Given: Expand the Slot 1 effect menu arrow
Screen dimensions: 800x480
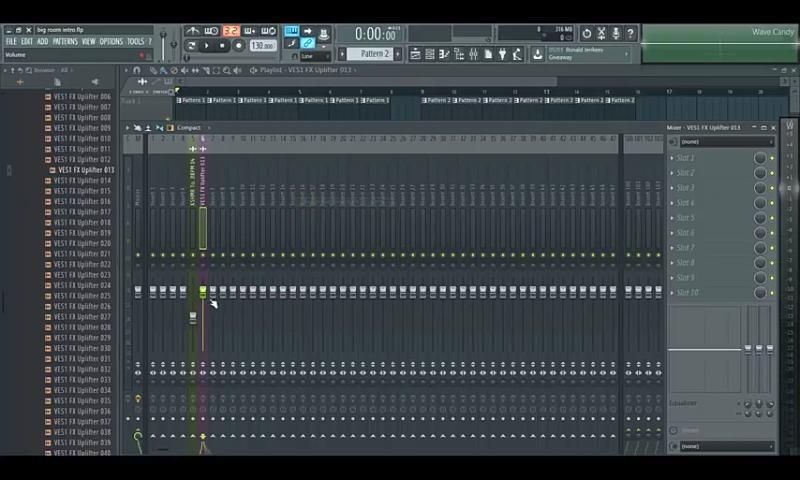Looking at the screenshot, I should click(x=672, y=158).
